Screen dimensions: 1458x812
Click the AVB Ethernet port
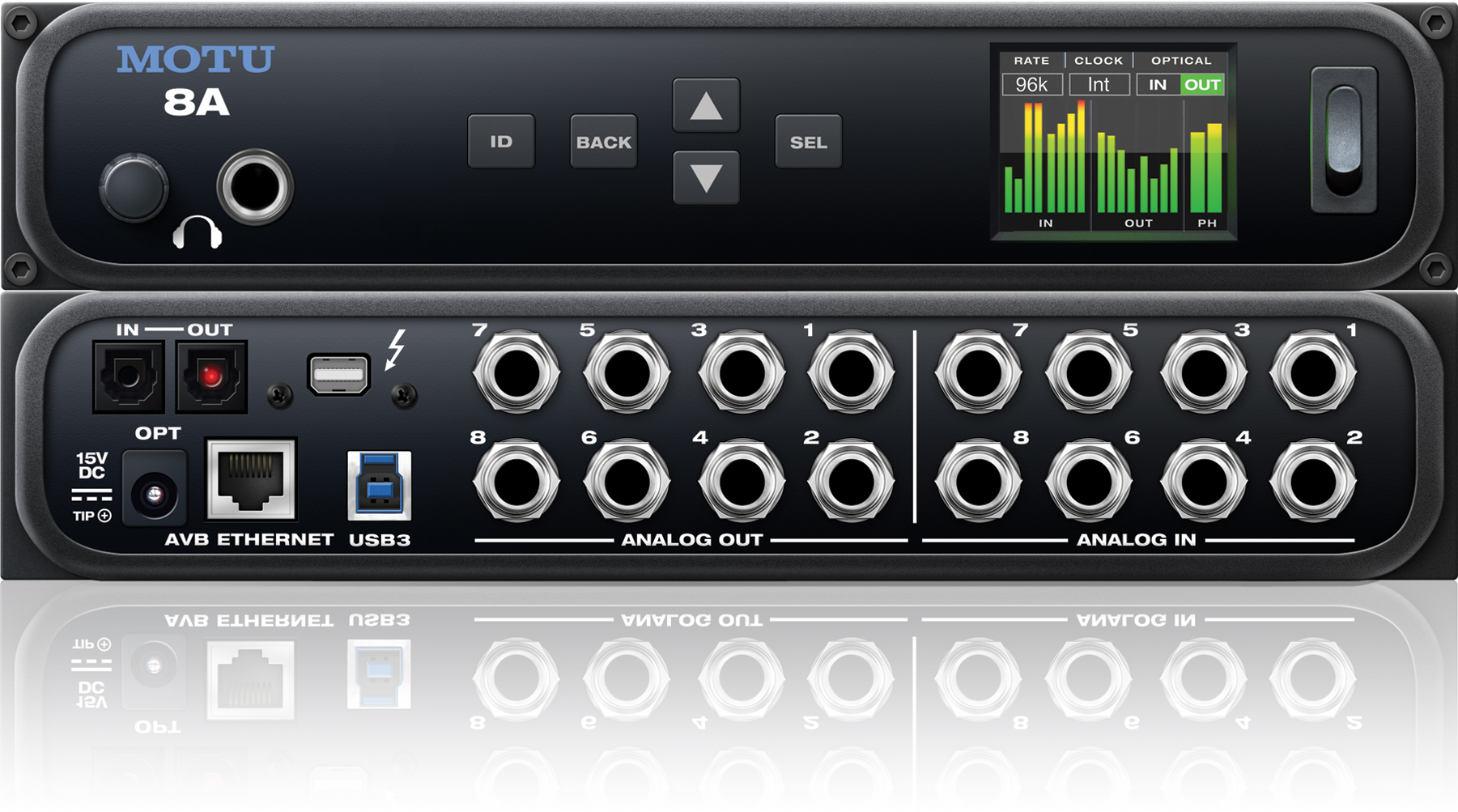(251, 479)
